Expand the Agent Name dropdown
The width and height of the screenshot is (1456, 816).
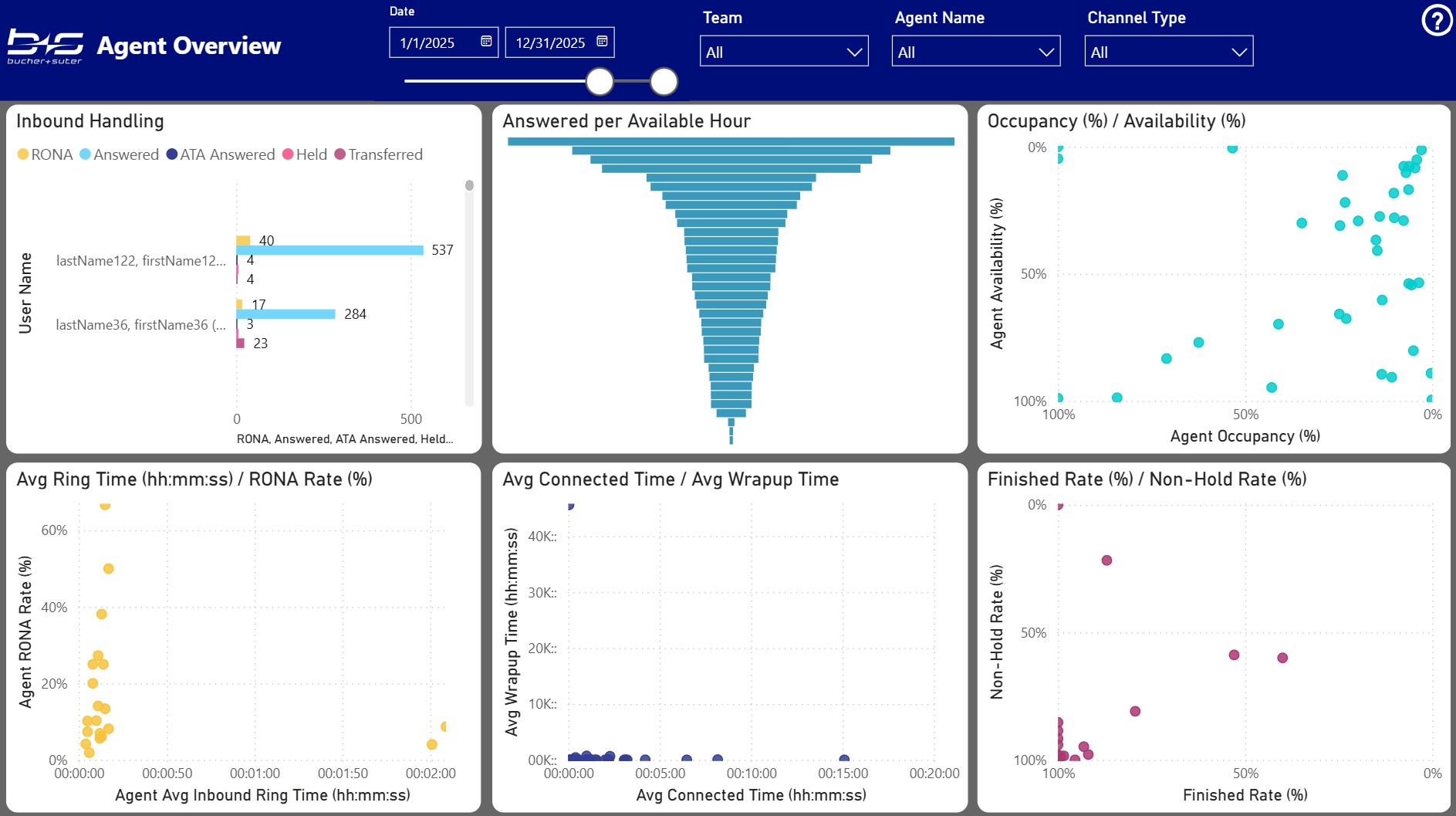click(x=975, y=52)
